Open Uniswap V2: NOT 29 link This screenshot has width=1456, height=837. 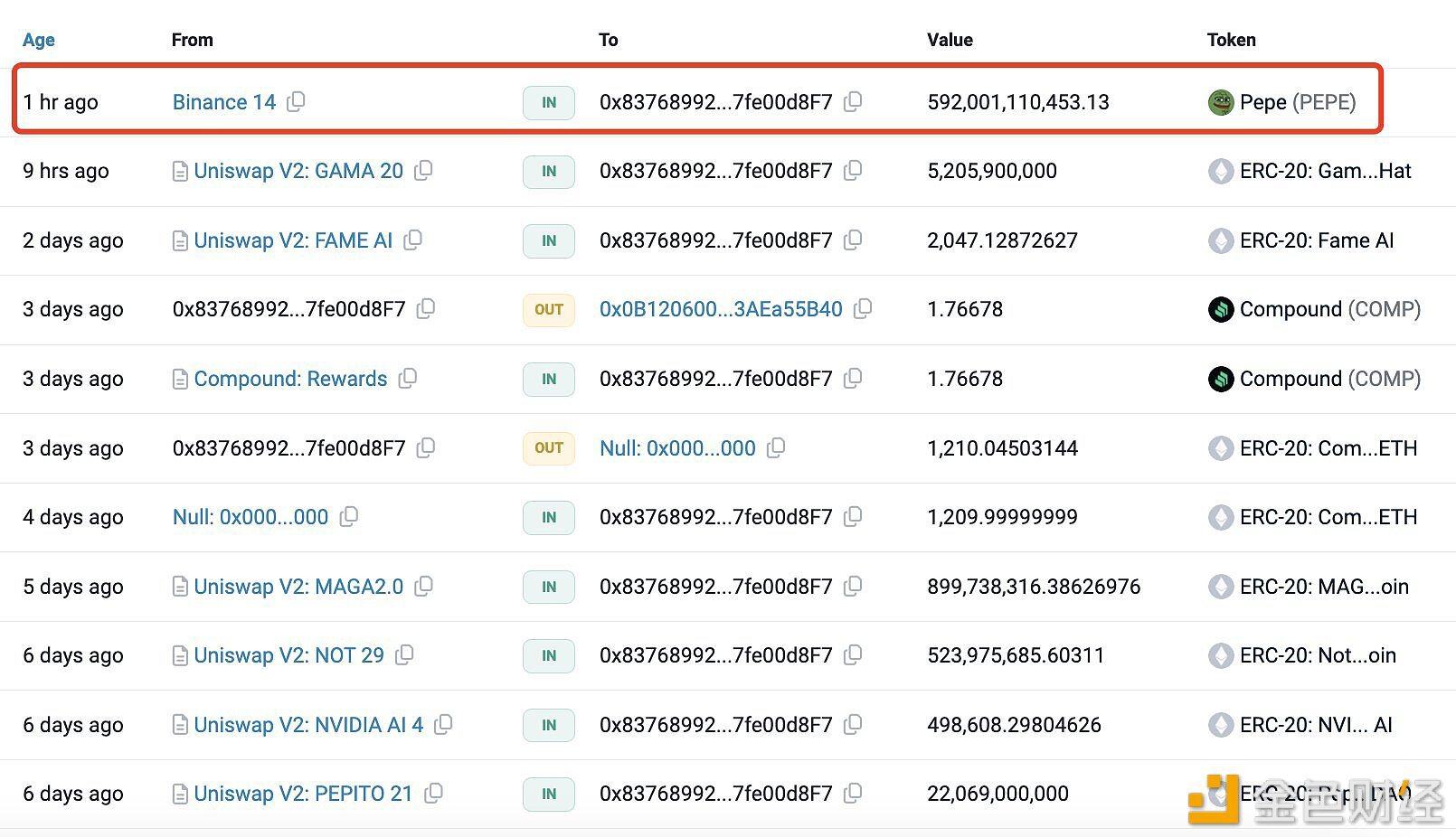pyautogui.click(x=288, y=655)
